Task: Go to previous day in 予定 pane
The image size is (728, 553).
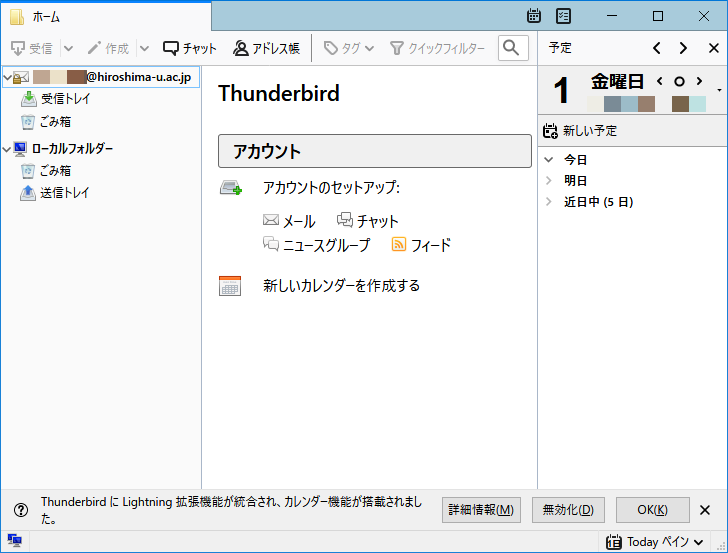Action: (x=656, y=48)
